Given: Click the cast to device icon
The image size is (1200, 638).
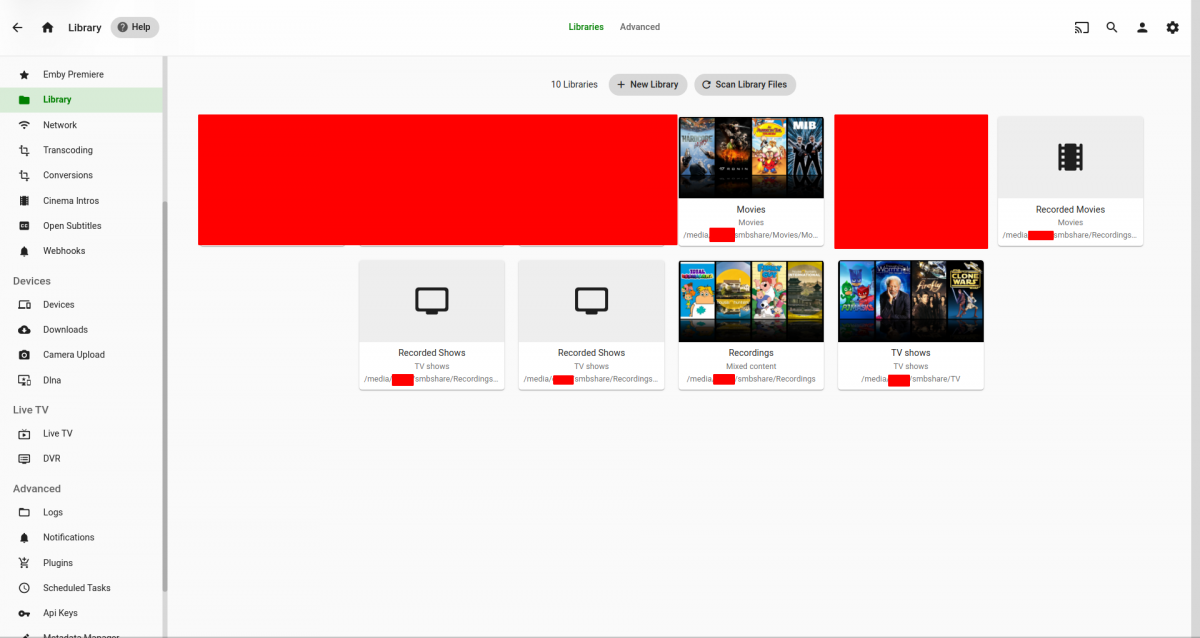Looking at the screenshot, I should pyautogui.click(x=1082, y=27).
